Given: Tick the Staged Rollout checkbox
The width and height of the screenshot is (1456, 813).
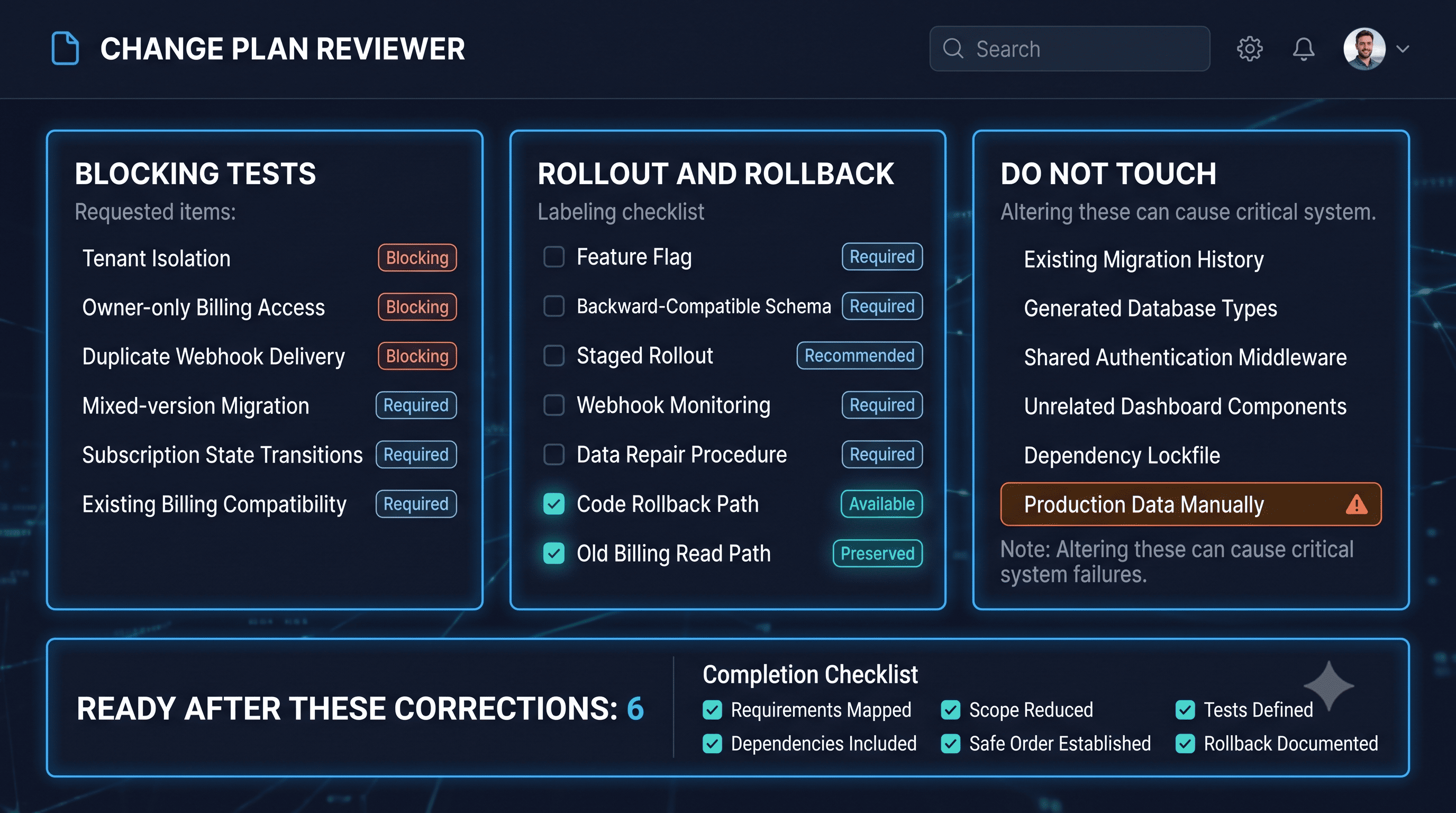Looking at the screenshot, I should (554, 356).
